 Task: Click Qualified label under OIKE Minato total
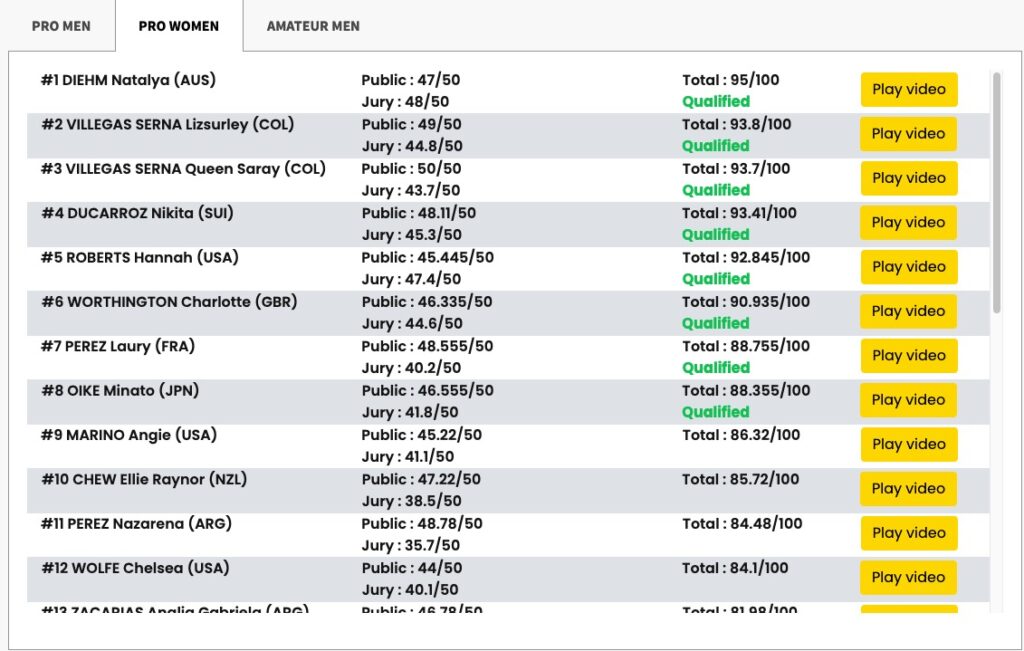pyautogui.click(x=716, y=412)
